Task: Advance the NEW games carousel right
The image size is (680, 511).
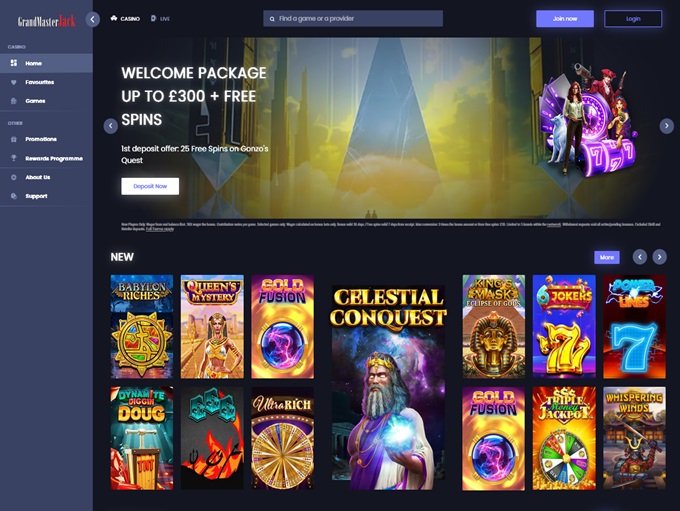Action: pyautogui.click(x=660, y=257)
